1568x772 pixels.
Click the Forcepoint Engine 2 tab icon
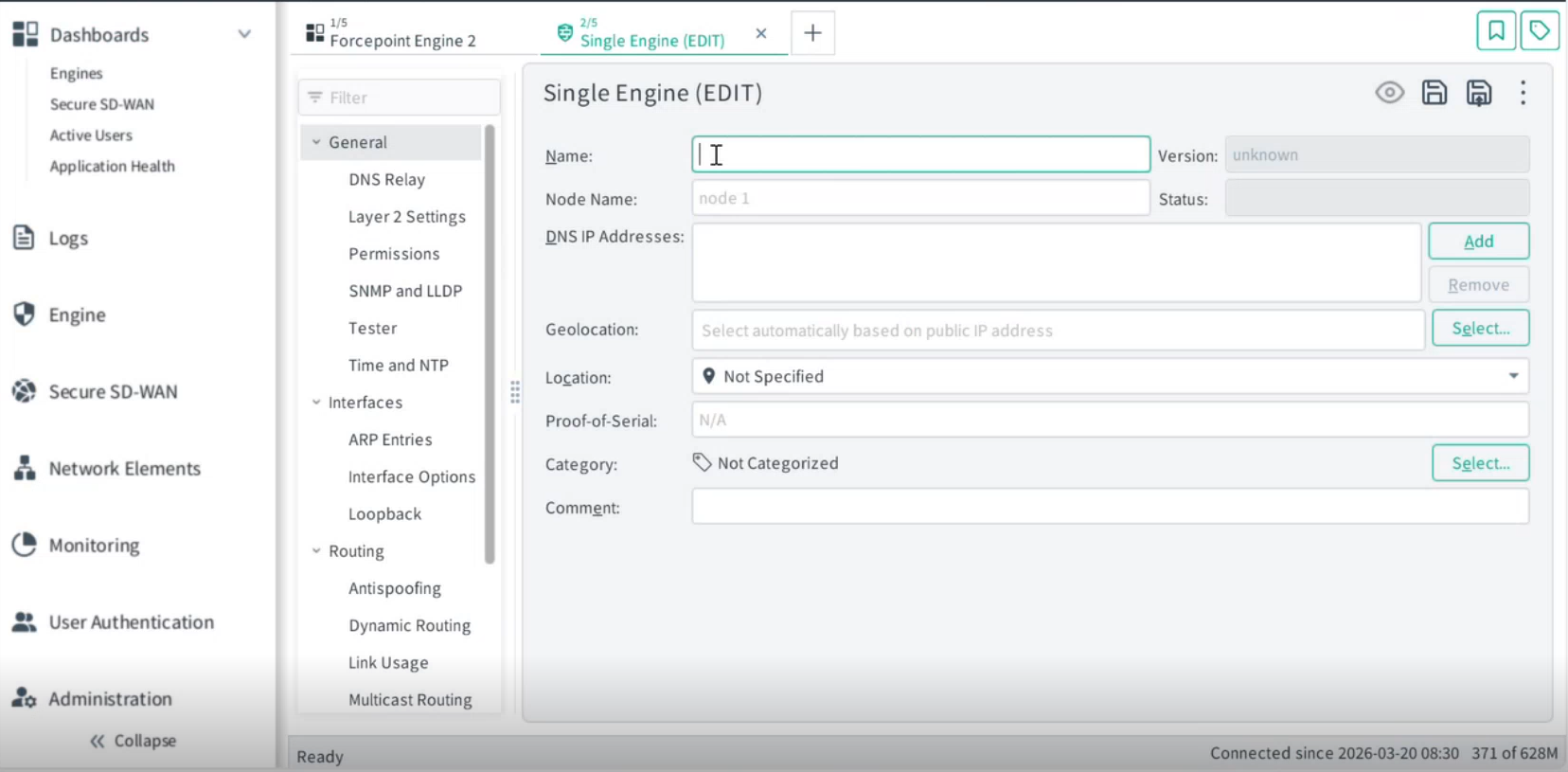pyautogui.click(x=315, y=33)
